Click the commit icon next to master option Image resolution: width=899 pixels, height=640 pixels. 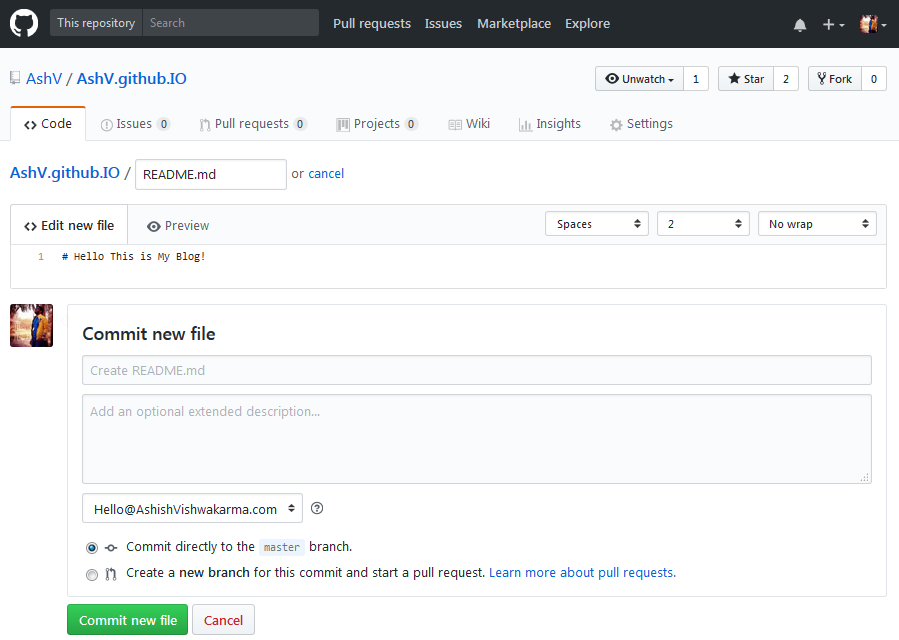(x=111, y=548)
